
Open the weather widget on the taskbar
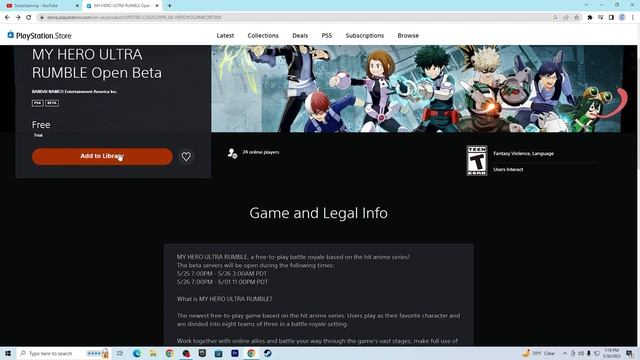[x=538, y=353]
